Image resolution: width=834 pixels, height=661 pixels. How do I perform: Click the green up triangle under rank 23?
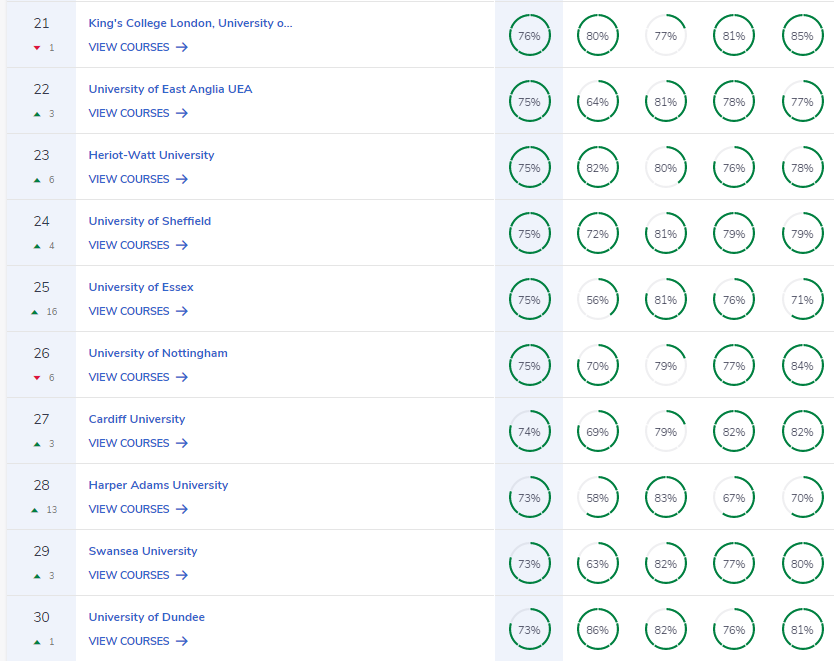coord(37,180)
